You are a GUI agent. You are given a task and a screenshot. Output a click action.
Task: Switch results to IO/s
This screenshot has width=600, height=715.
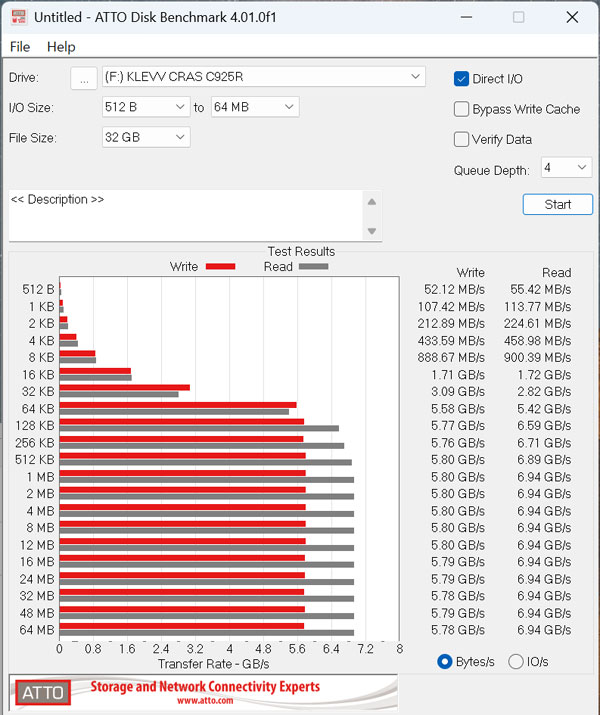click(x=516, y=661)
